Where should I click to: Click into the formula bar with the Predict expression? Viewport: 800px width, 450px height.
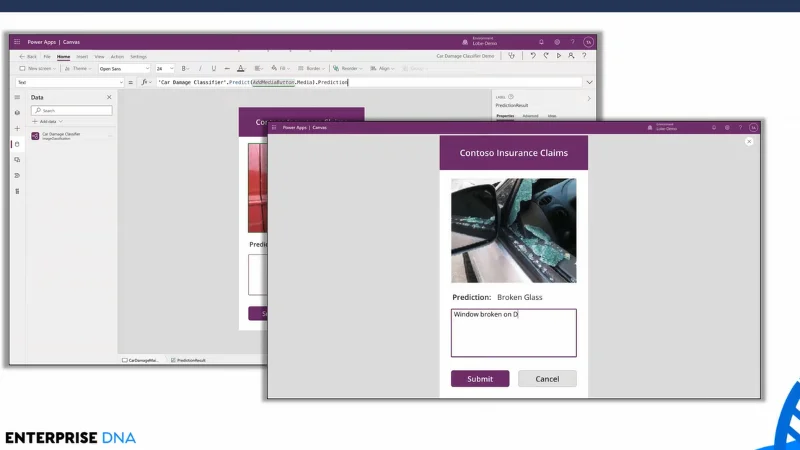[368, 82]
